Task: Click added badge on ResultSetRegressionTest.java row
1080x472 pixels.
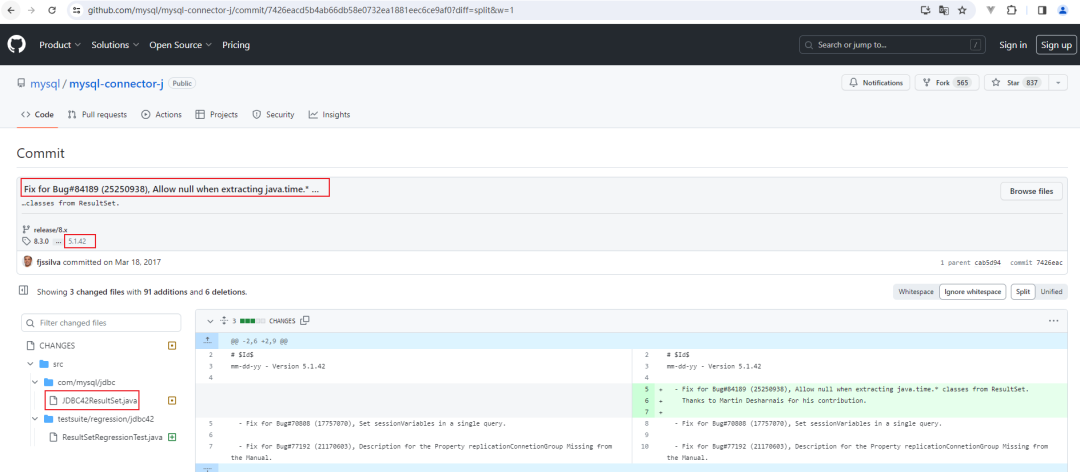Action: pyautogui.click(x=172, y=437)
